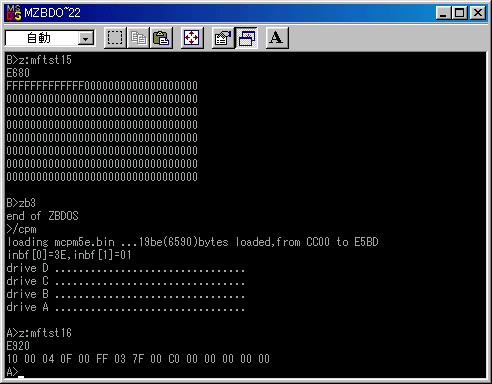The image size is (492, 384).
Task: Minimize the MZBDO~22 window
Action: (443, 13)
